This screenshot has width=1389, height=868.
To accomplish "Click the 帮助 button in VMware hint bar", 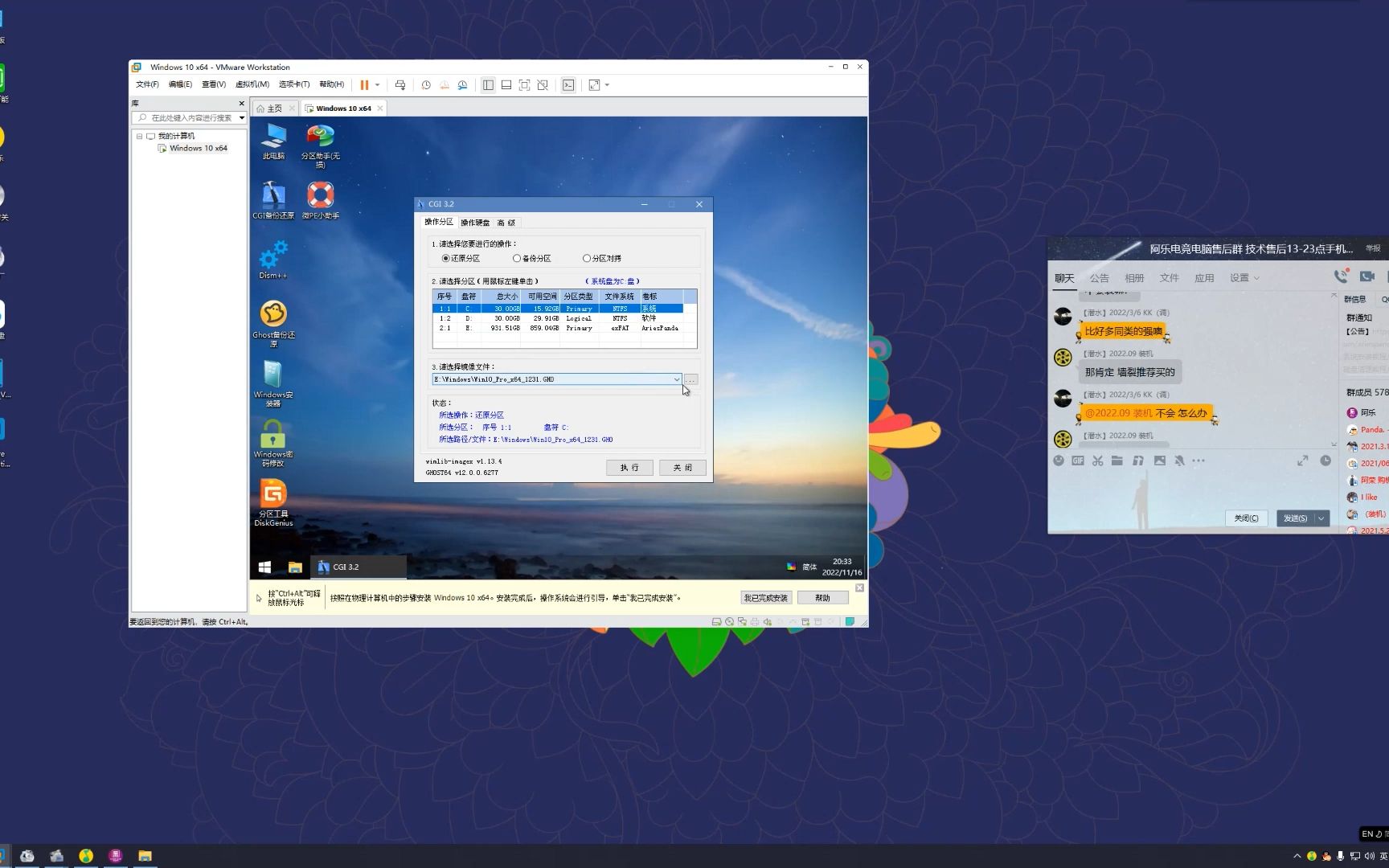I will pos(822,598).
